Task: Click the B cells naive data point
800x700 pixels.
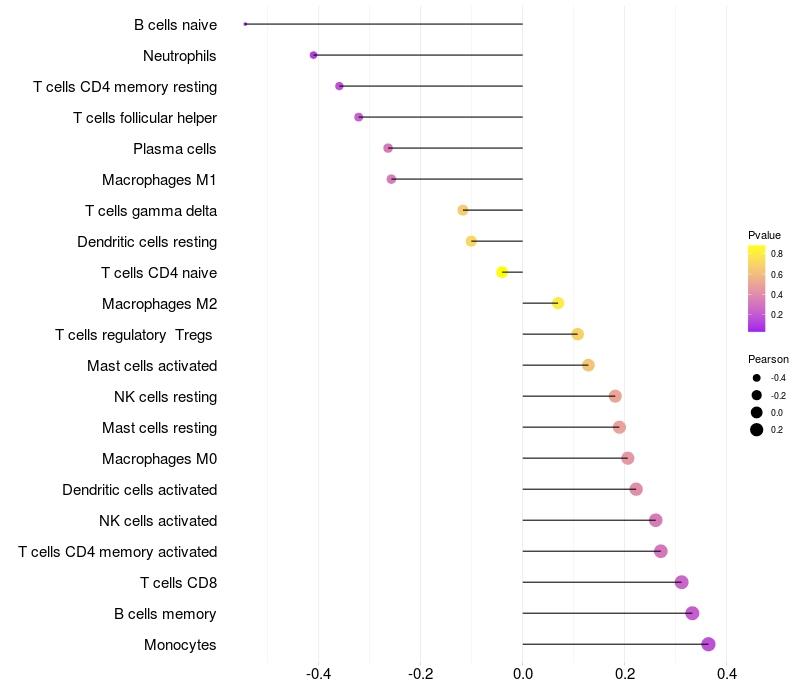Action: click(x=245, y=24)
